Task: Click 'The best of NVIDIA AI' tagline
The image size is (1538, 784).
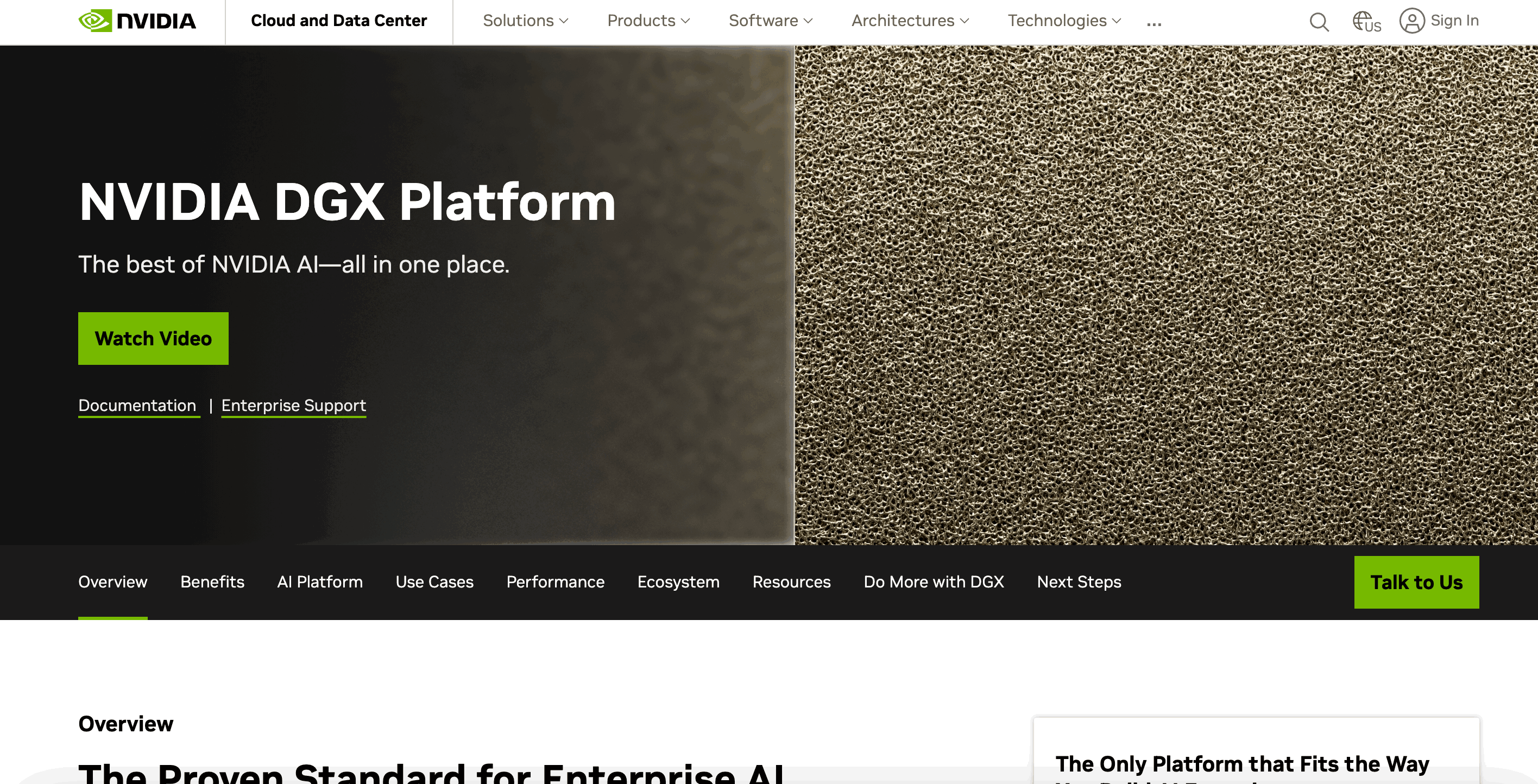Action: pos(294,264)
